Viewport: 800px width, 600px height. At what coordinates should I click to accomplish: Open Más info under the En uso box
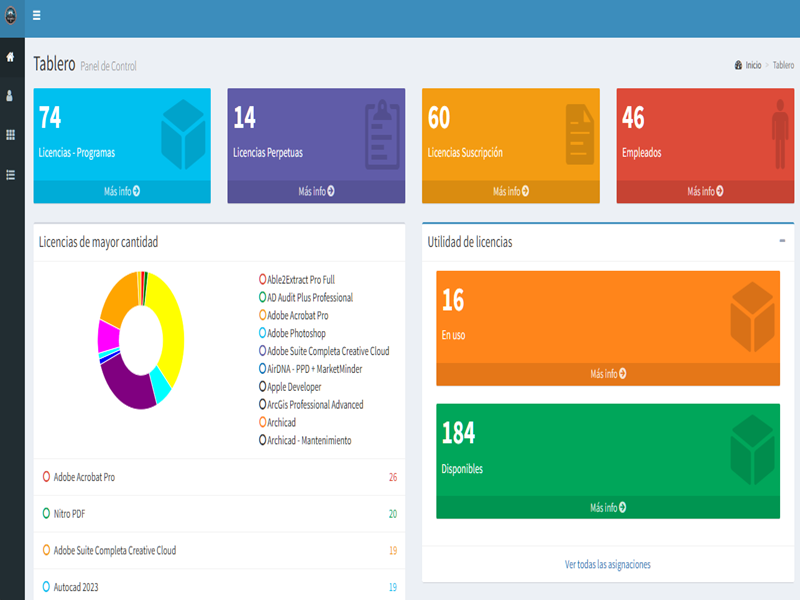coord(608,374)
